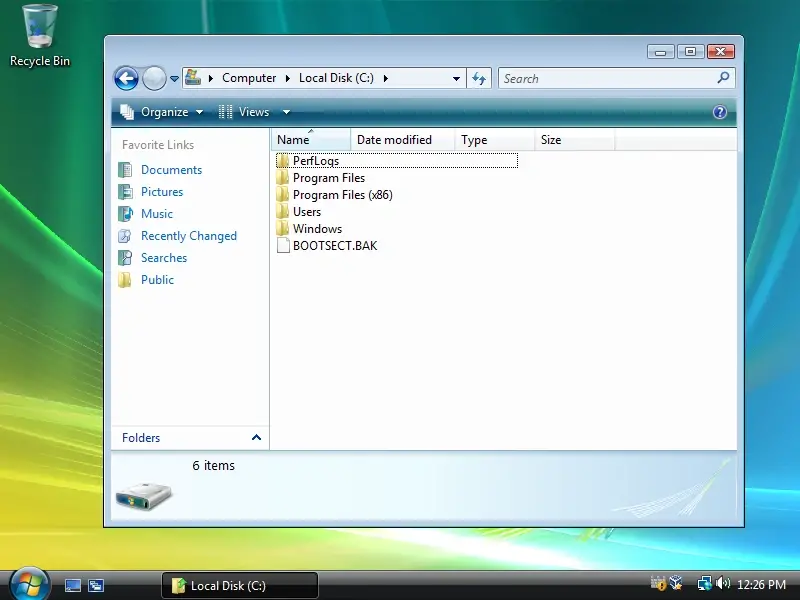Click the Refresh icon beside the address bar

[x=479, y=78]
